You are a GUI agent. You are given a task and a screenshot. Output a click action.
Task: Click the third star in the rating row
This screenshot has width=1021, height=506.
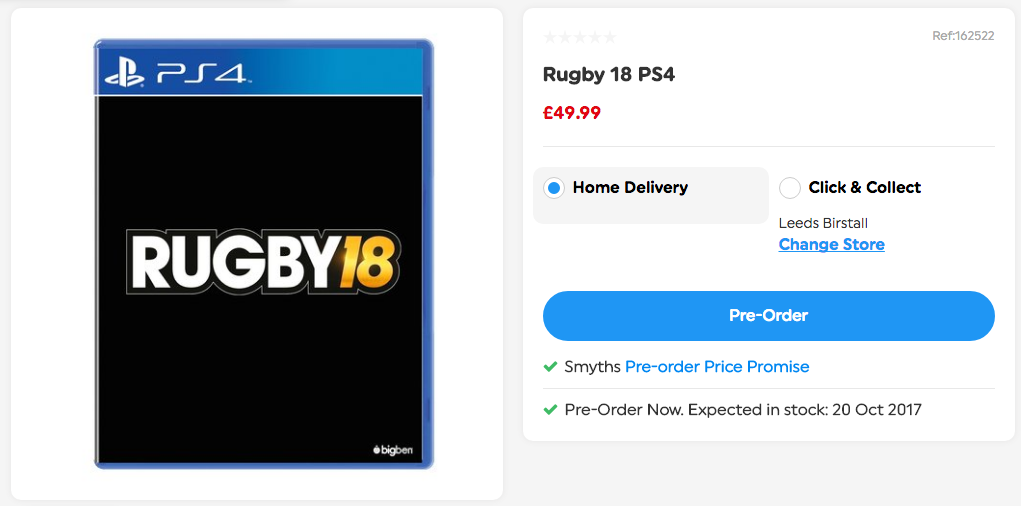point(580,38)
